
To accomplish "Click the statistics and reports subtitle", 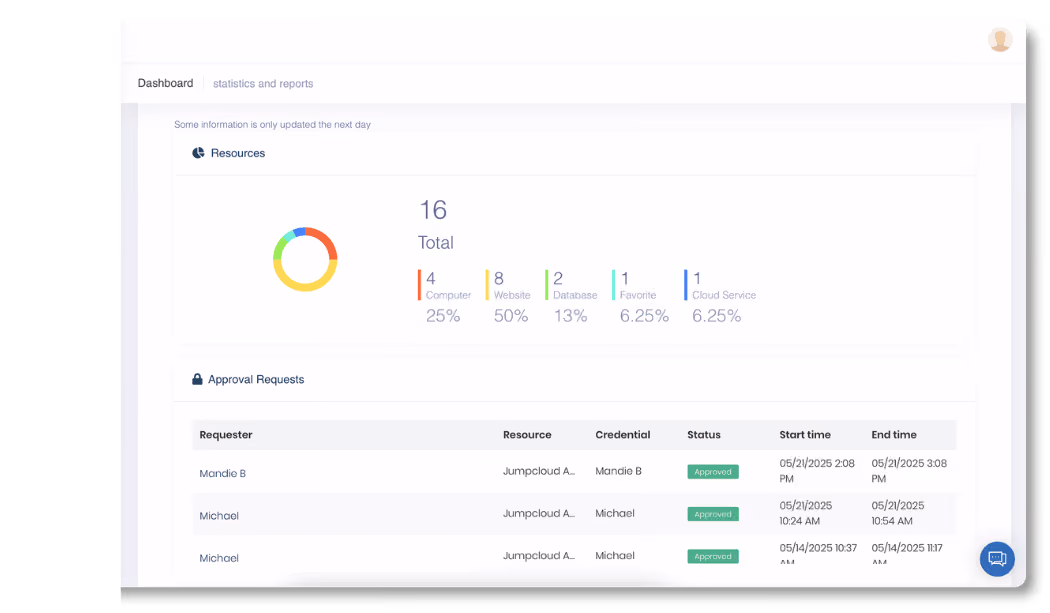I will pos(263,84).
